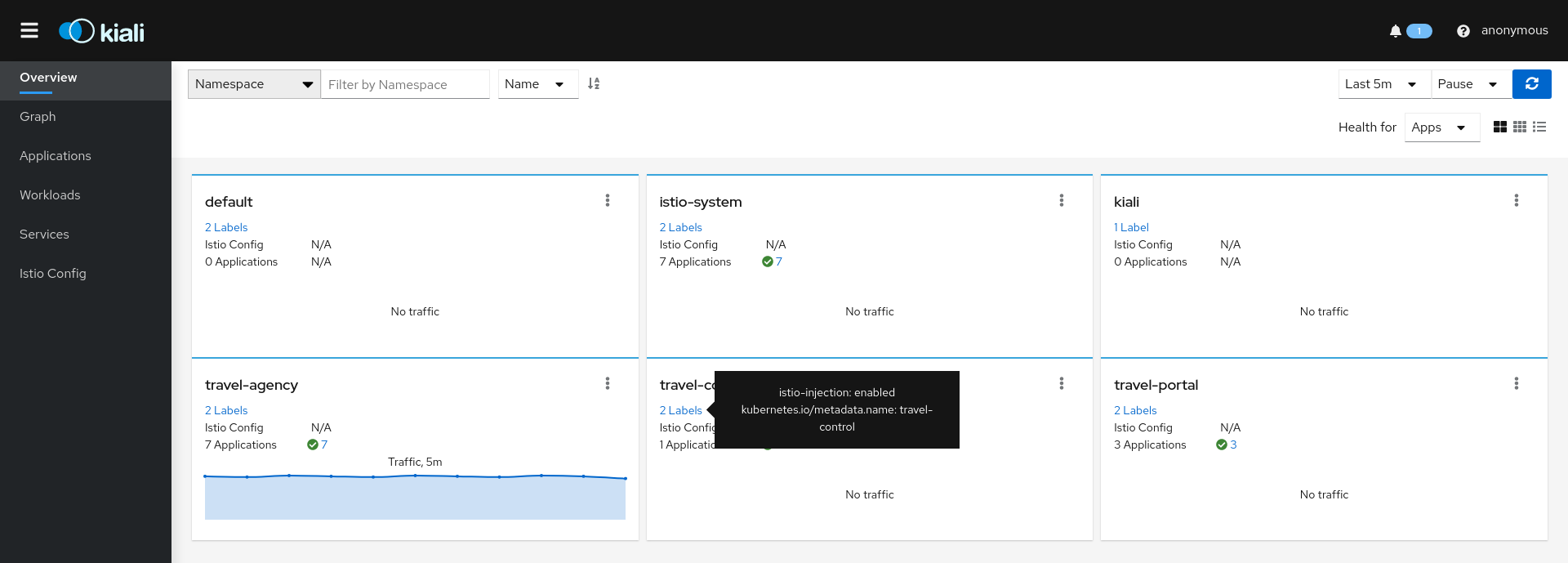This screenshot has height=563, width=1568.
Task: Open the Health for Apps dropdown
Action: click(x=1441, y=127)
